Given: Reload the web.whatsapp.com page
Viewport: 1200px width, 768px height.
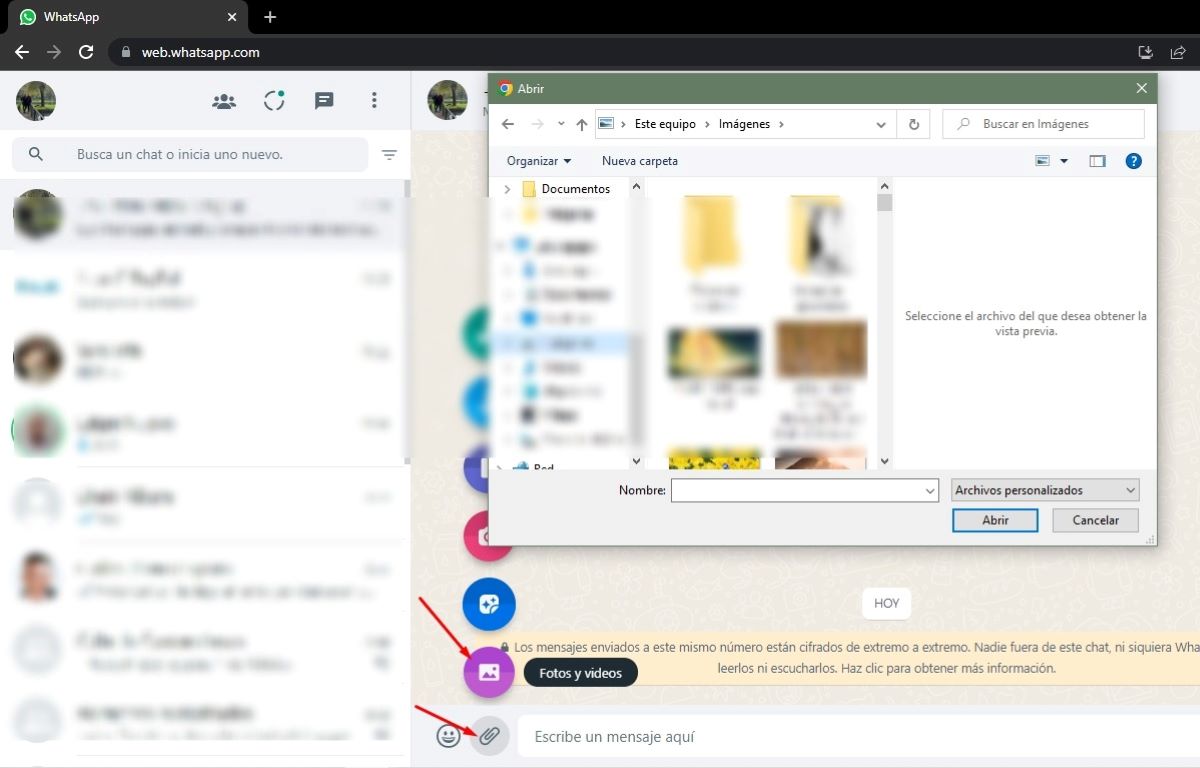Looking at the screenshot, I should click(86, 52).
